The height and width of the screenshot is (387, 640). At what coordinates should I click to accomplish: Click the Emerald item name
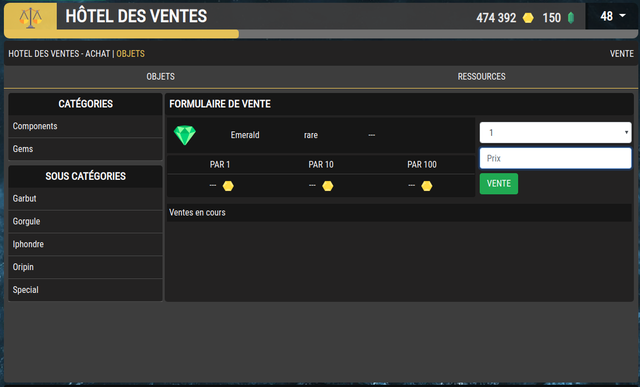click(x=245, y=135)
